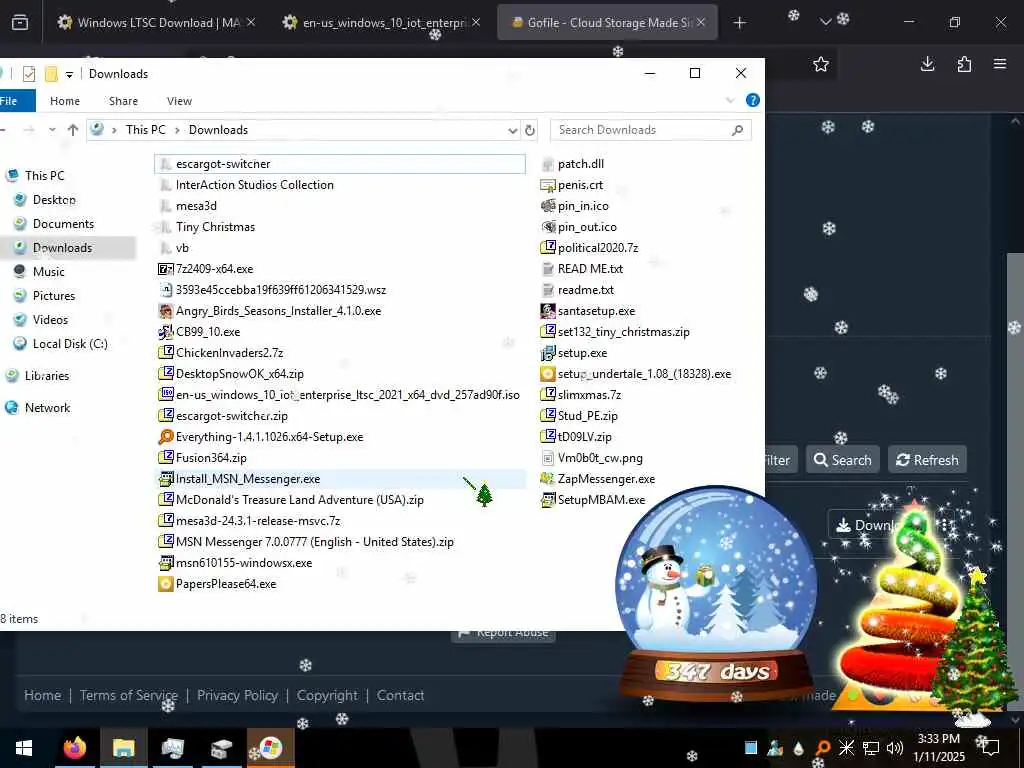Open the Share ribbon tab
The width and height of the screenshot is (1024, 768).
tap(123, 101)
